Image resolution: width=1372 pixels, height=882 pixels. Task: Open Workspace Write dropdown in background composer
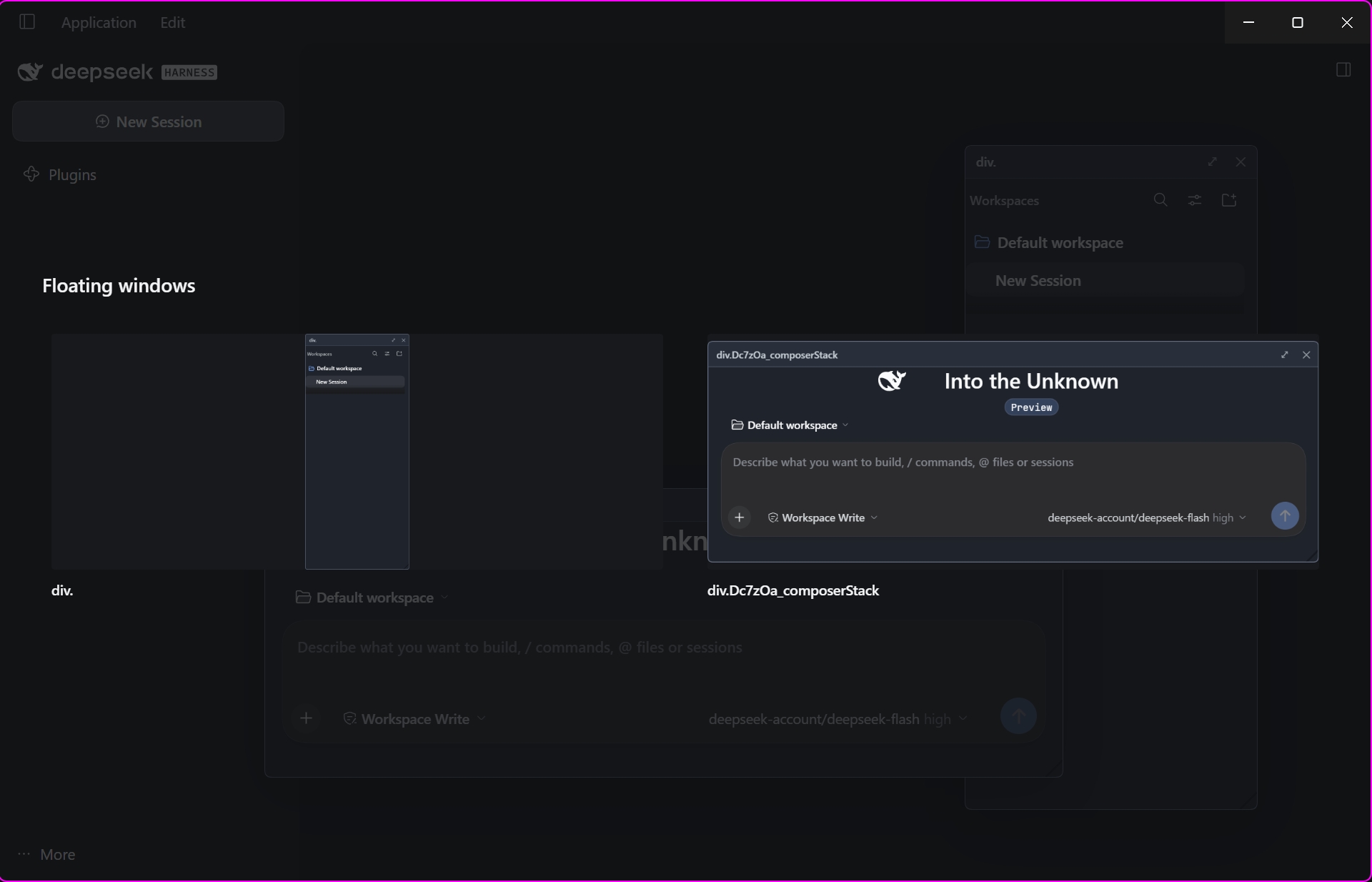(414, 719)
